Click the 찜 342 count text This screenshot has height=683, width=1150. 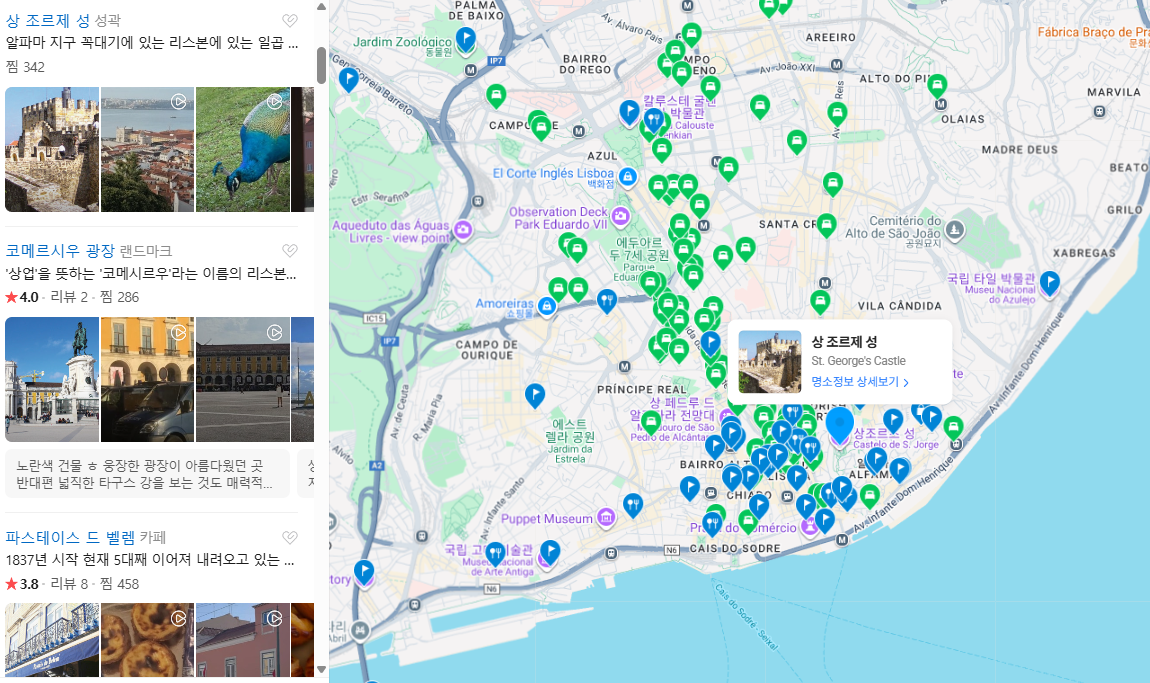[25, 67]
